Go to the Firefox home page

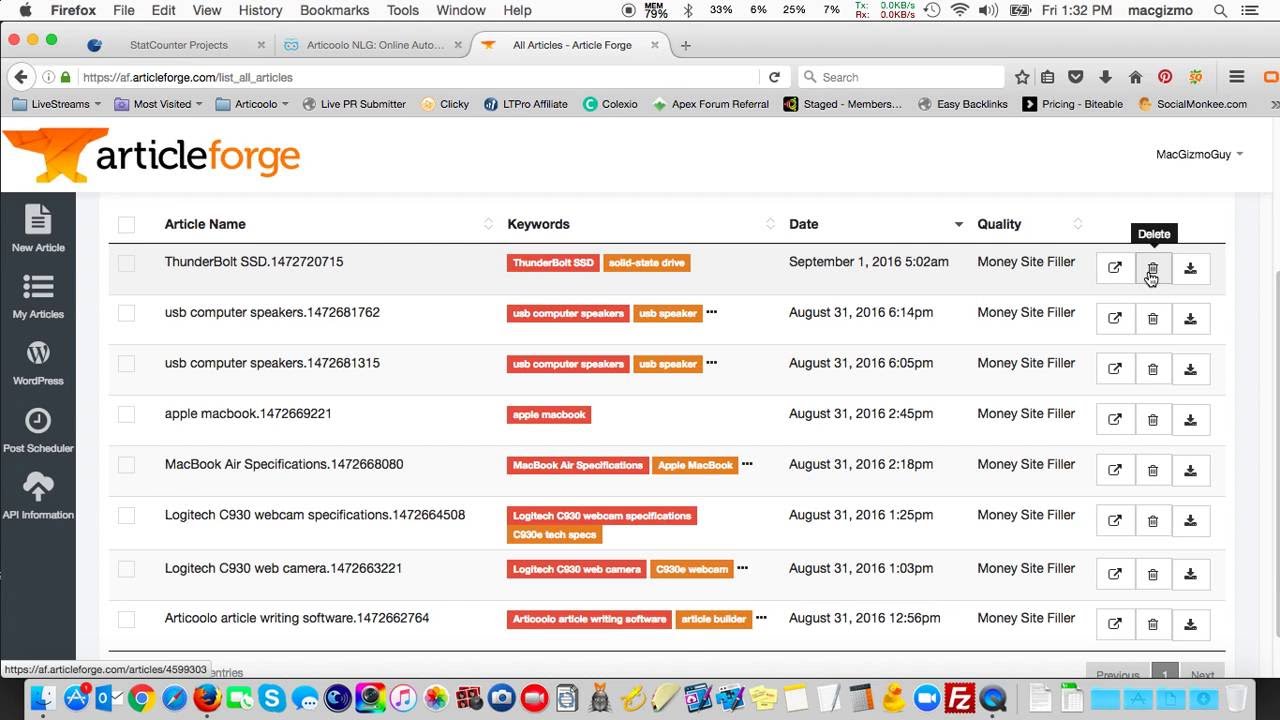[x=1135, y=77]
